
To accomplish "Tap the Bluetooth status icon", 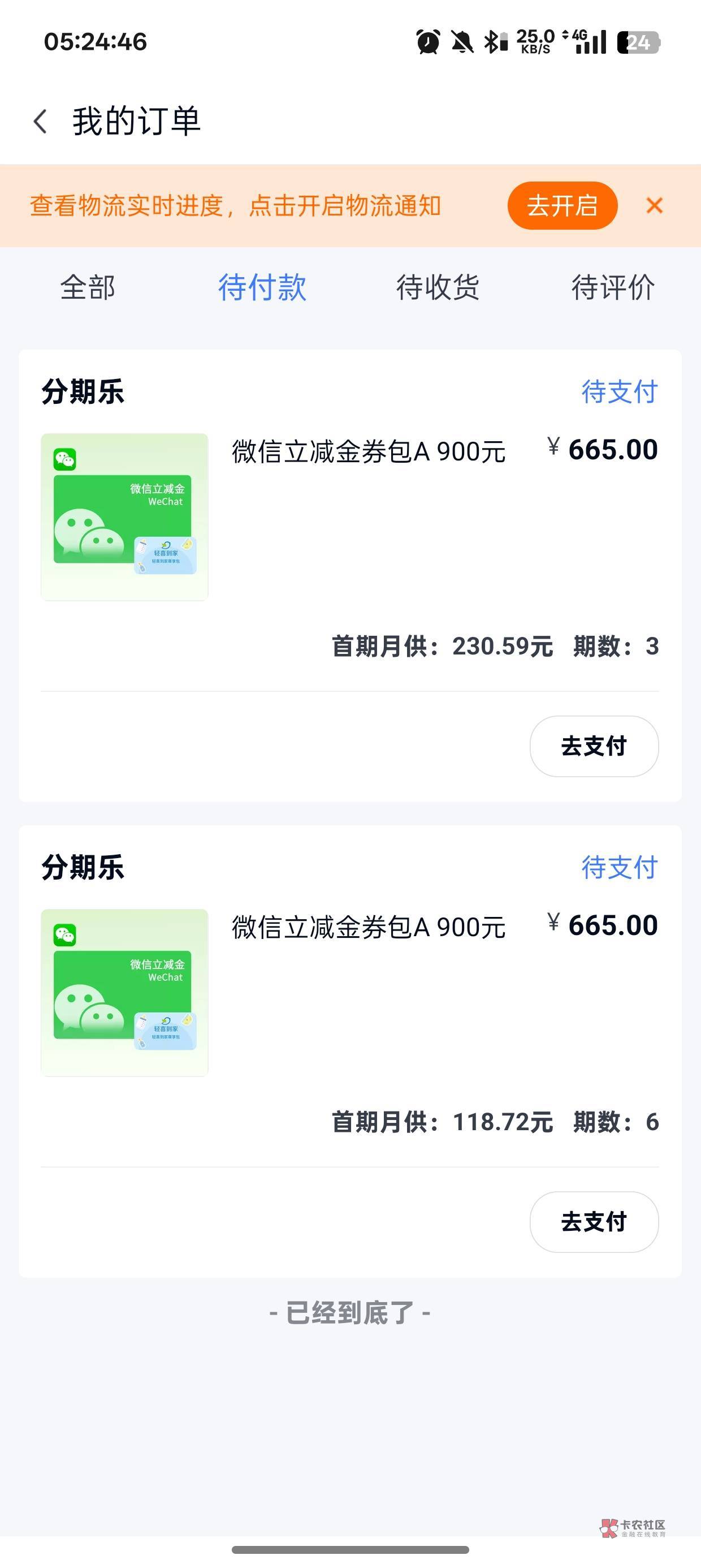I will pyautogui.click(x=495, y=42).
